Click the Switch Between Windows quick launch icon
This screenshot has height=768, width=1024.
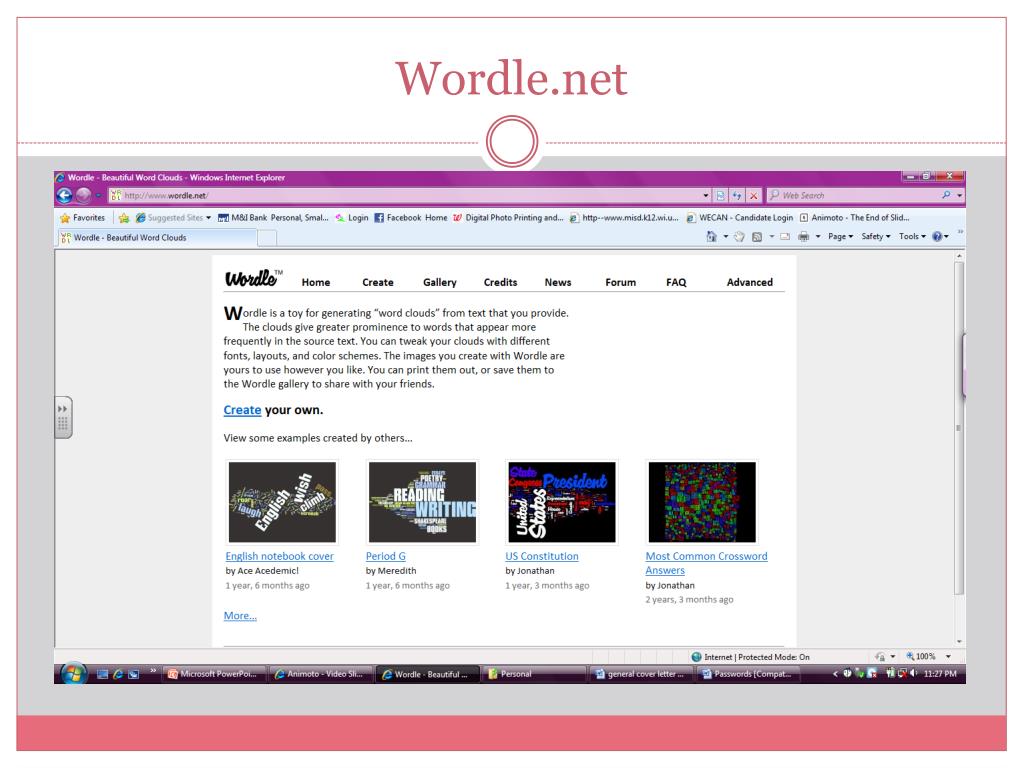click(133, 674)
